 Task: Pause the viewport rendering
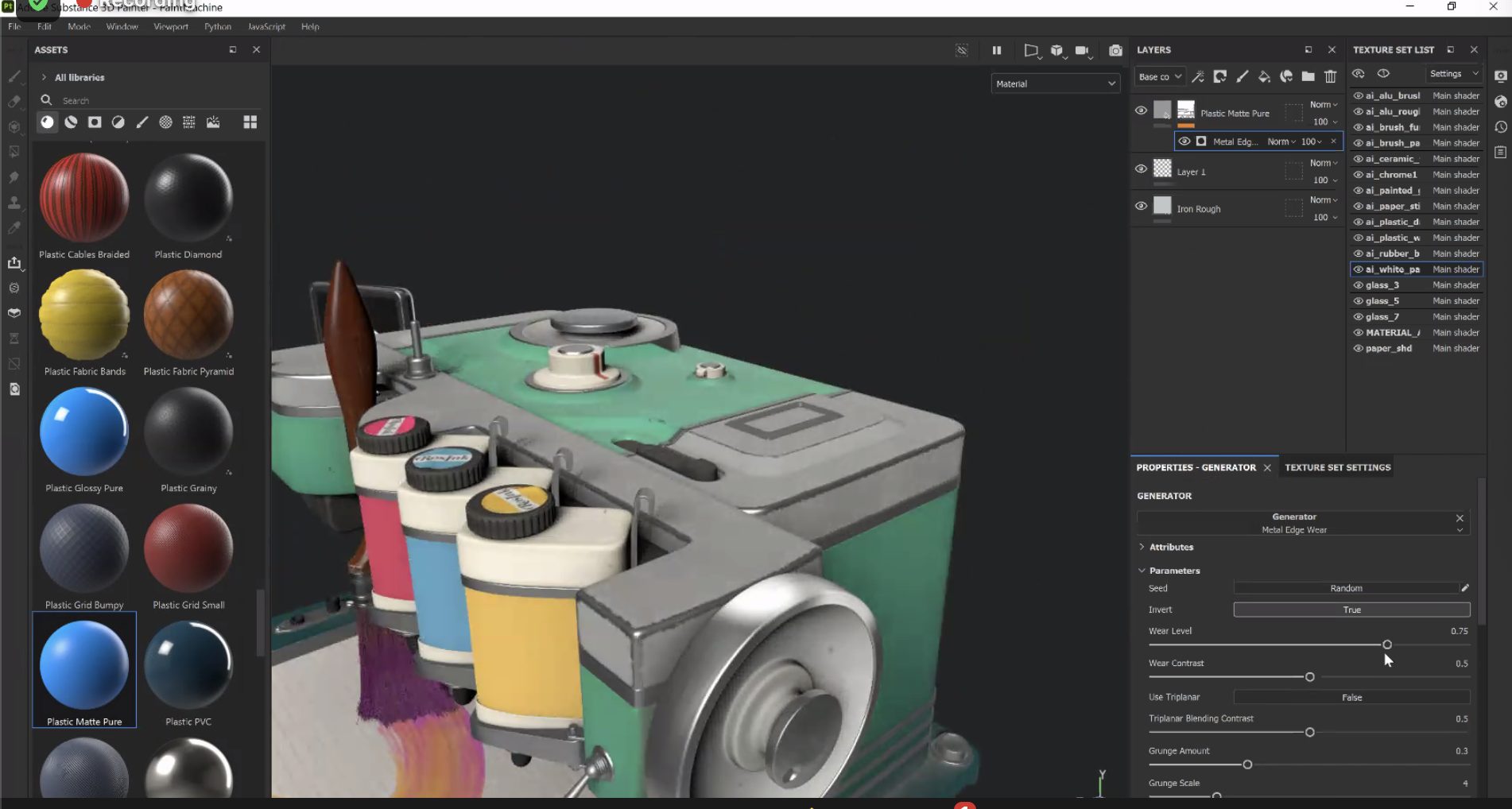point(996,50)
